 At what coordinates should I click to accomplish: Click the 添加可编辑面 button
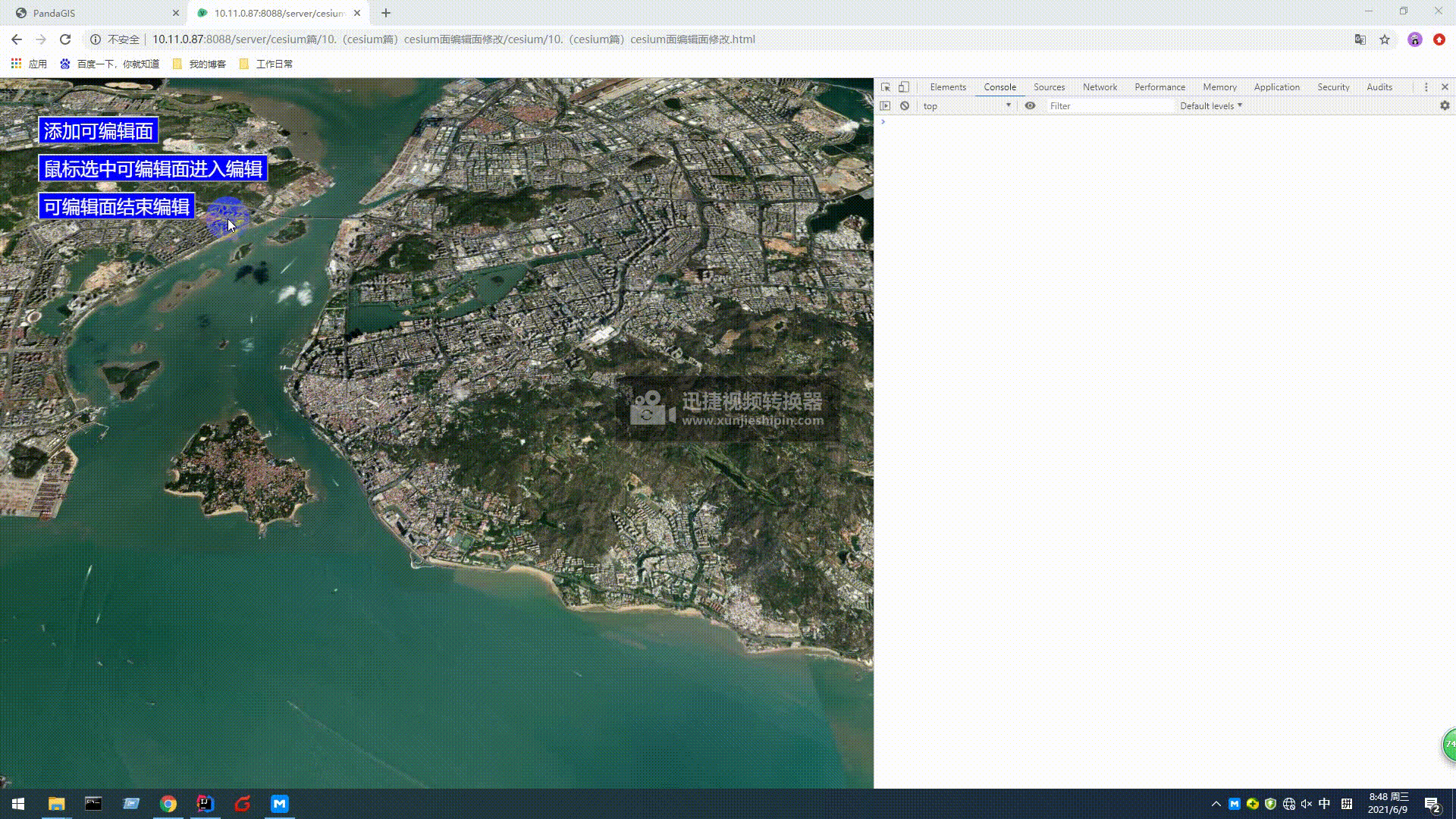(99, 131)
